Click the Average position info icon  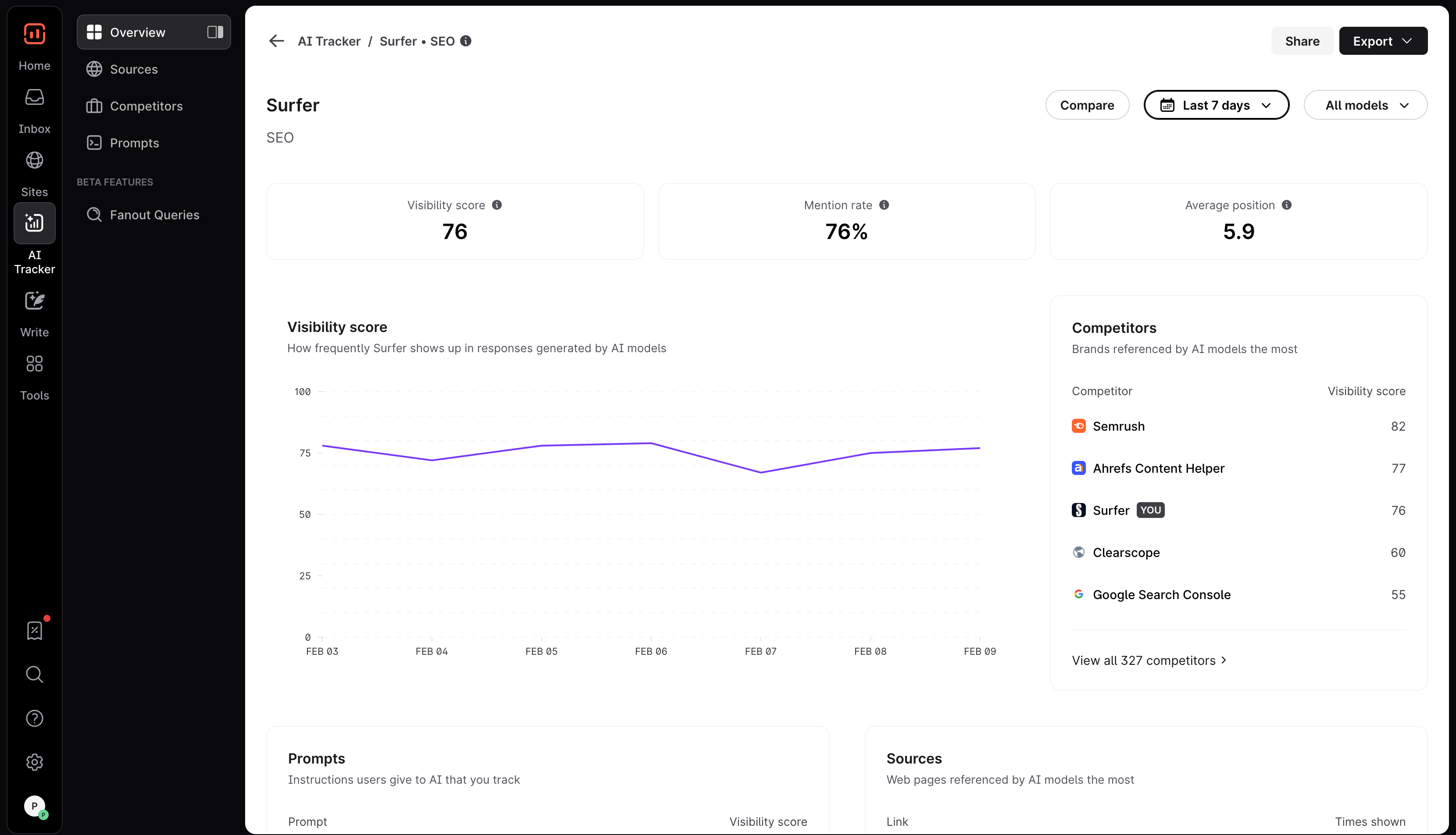tap(1286, 205)
